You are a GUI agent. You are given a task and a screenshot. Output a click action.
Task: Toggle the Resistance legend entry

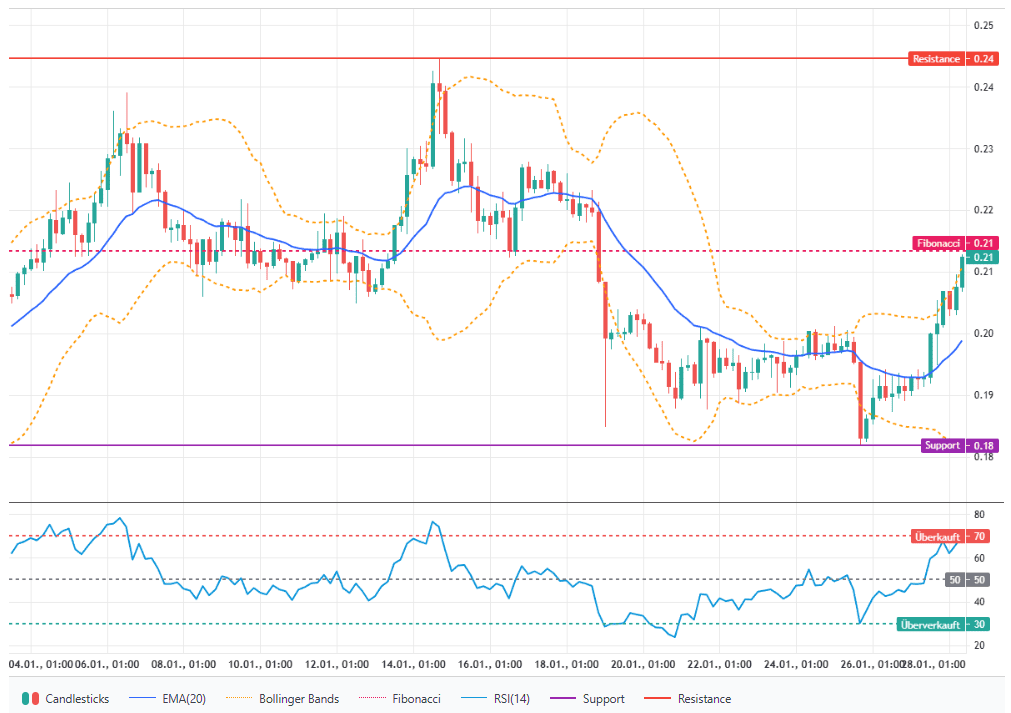(x=687, y=699)
